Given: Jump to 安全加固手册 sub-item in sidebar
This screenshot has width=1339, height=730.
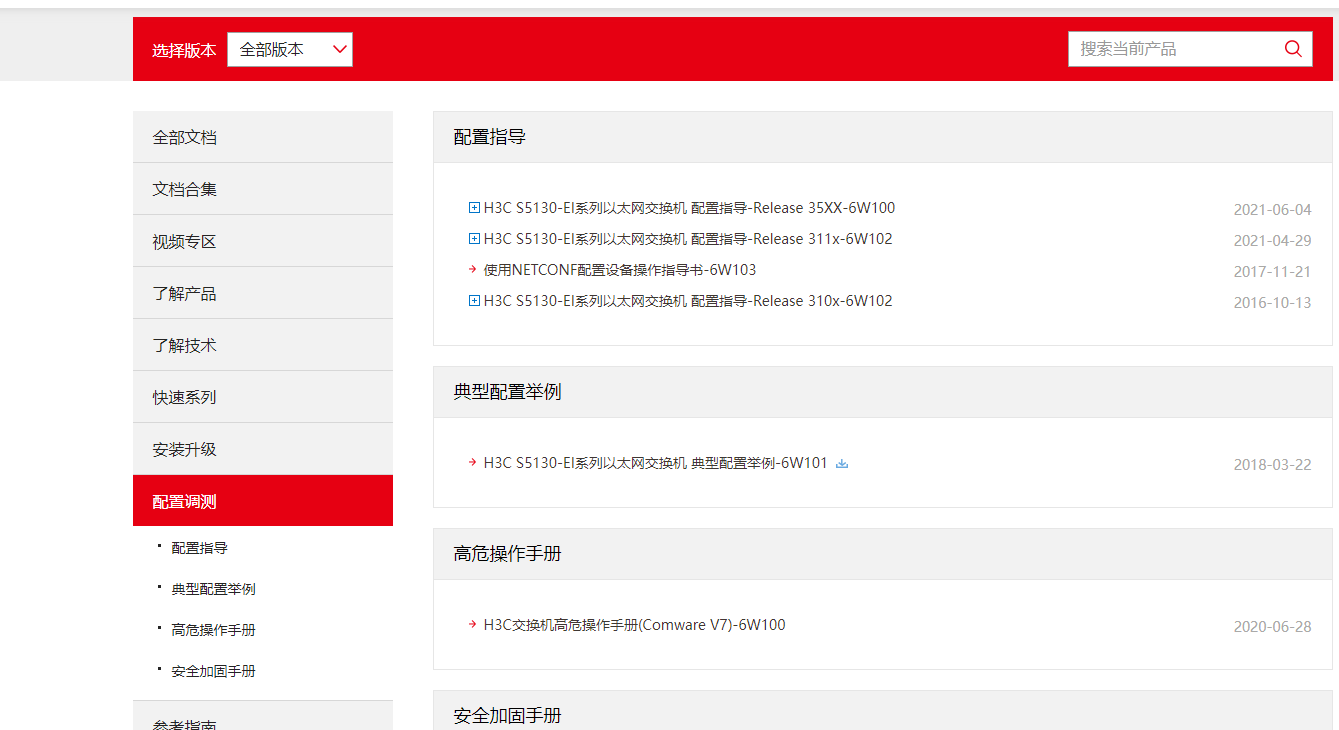Looking at the screenshot, I should click(x=214, y=671).
